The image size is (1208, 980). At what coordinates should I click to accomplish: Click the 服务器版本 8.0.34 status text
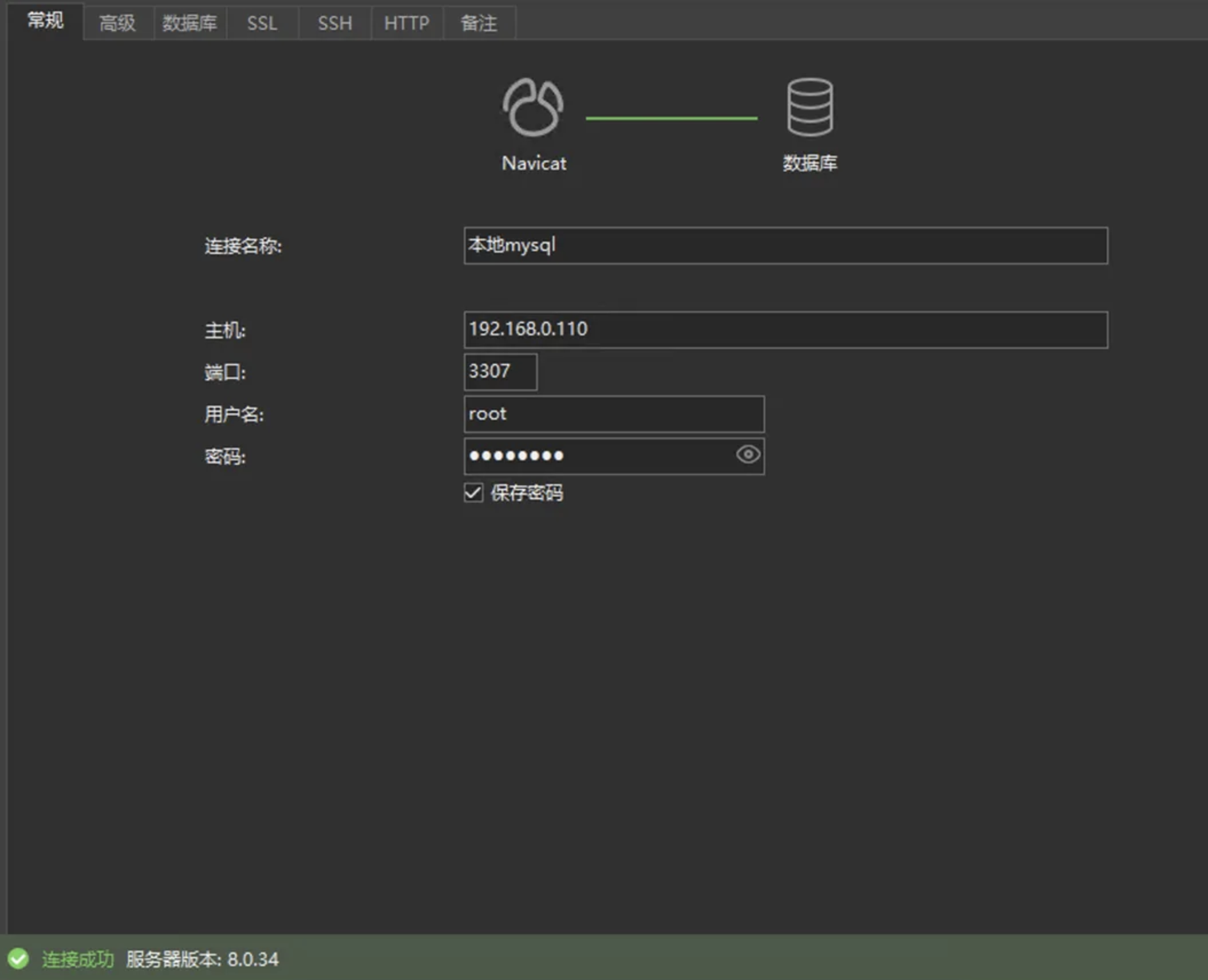pos(202,959)
